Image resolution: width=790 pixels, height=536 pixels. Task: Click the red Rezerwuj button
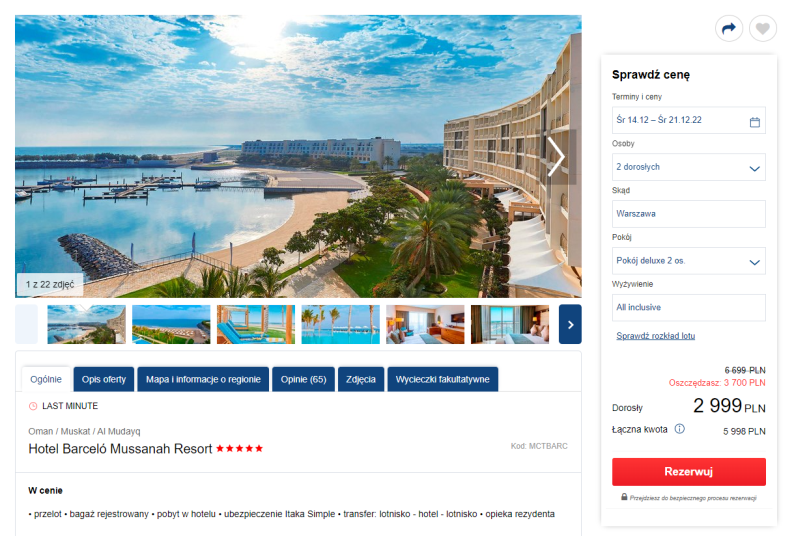point(689,472)
